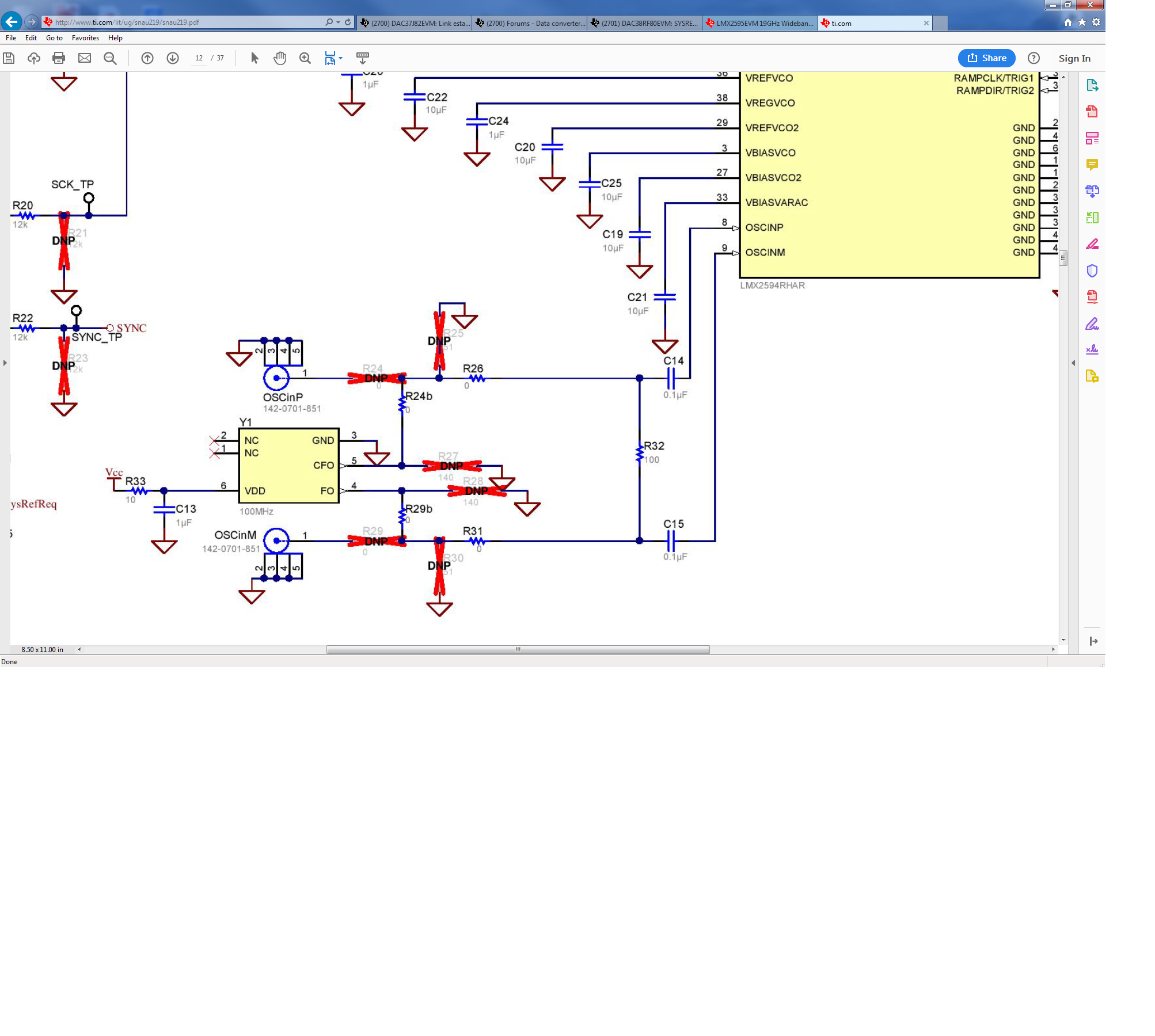Open the Favorites menu
The width and height of the screenshot is (1155, 1036).
click(85, 38)
